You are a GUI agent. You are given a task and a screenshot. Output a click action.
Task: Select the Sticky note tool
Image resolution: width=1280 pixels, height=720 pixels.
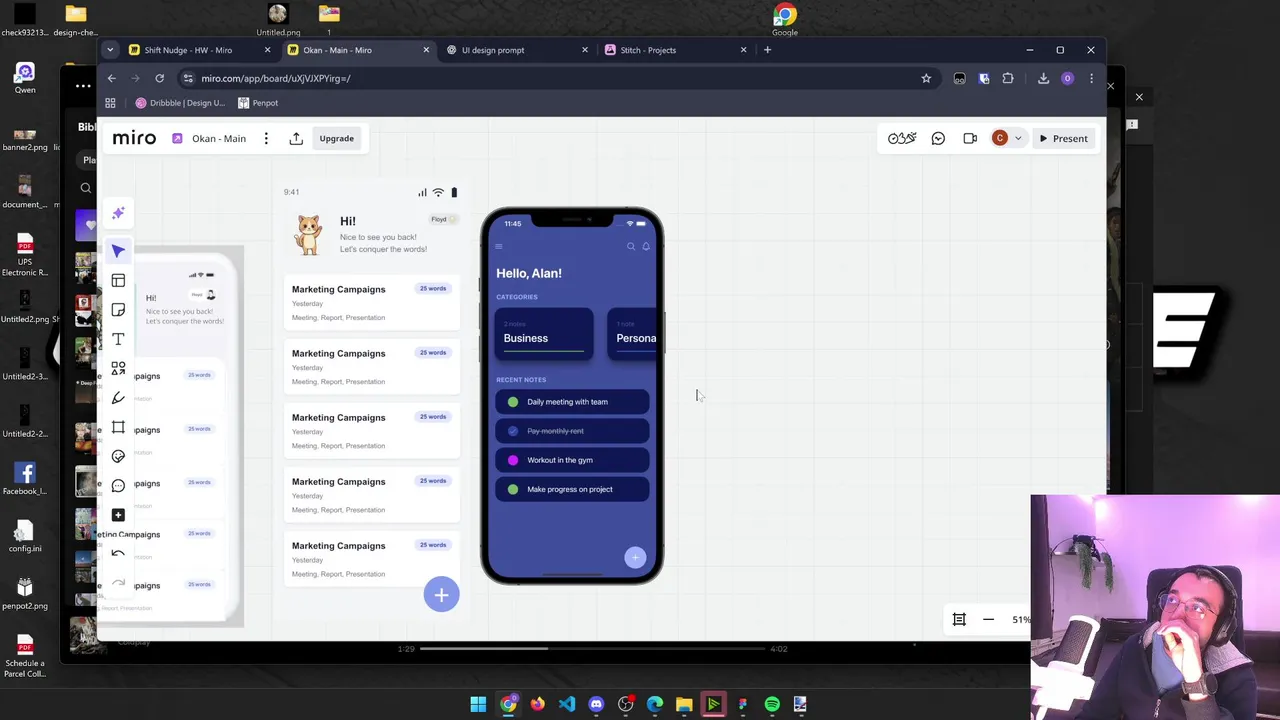[118, 310]
